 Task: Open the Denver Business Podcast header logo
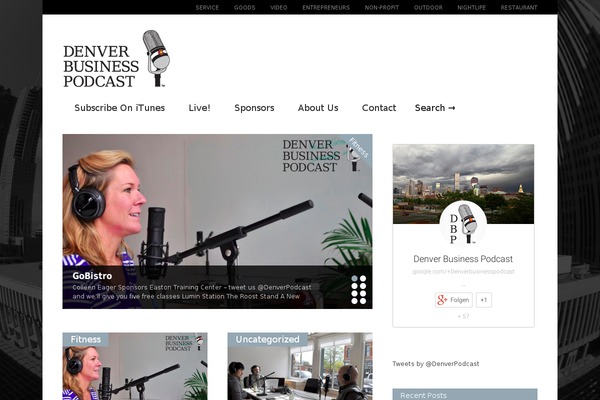[x=117, y=59]
